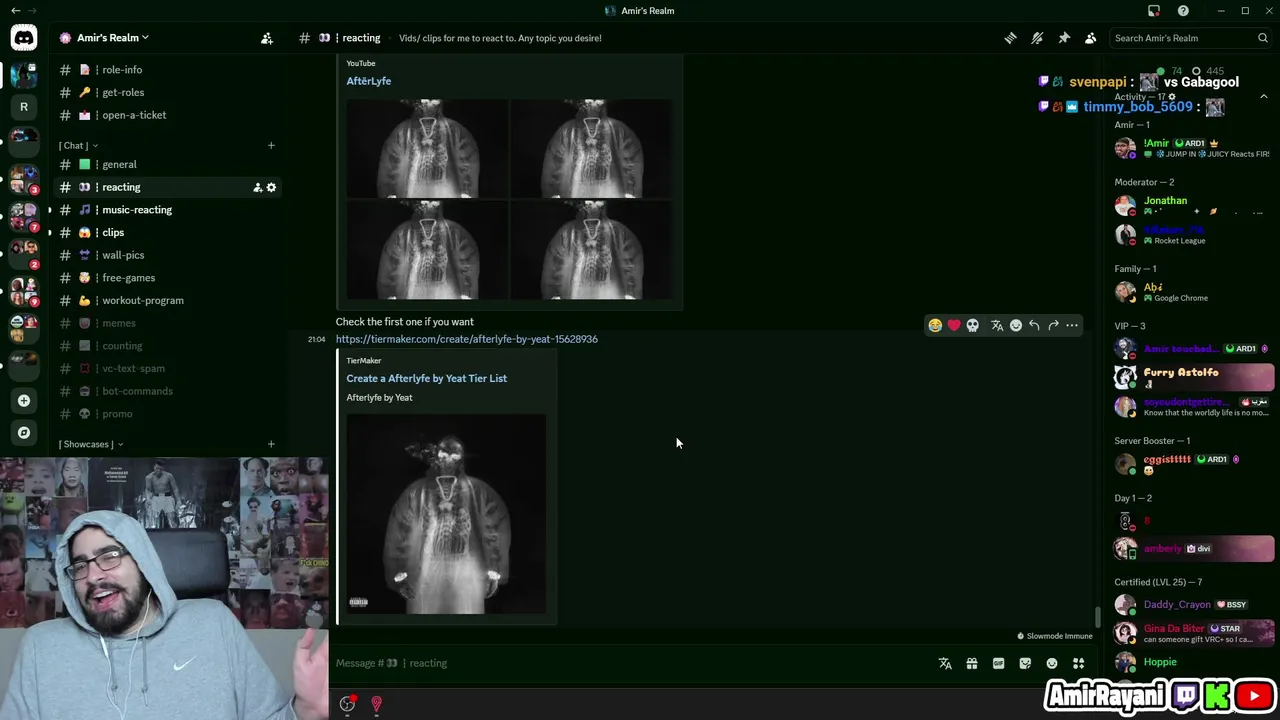Image resolution: width=1280 pixels, height=720 pixels.
Task: Switch to the clips channel
Action: click(167, 232)
